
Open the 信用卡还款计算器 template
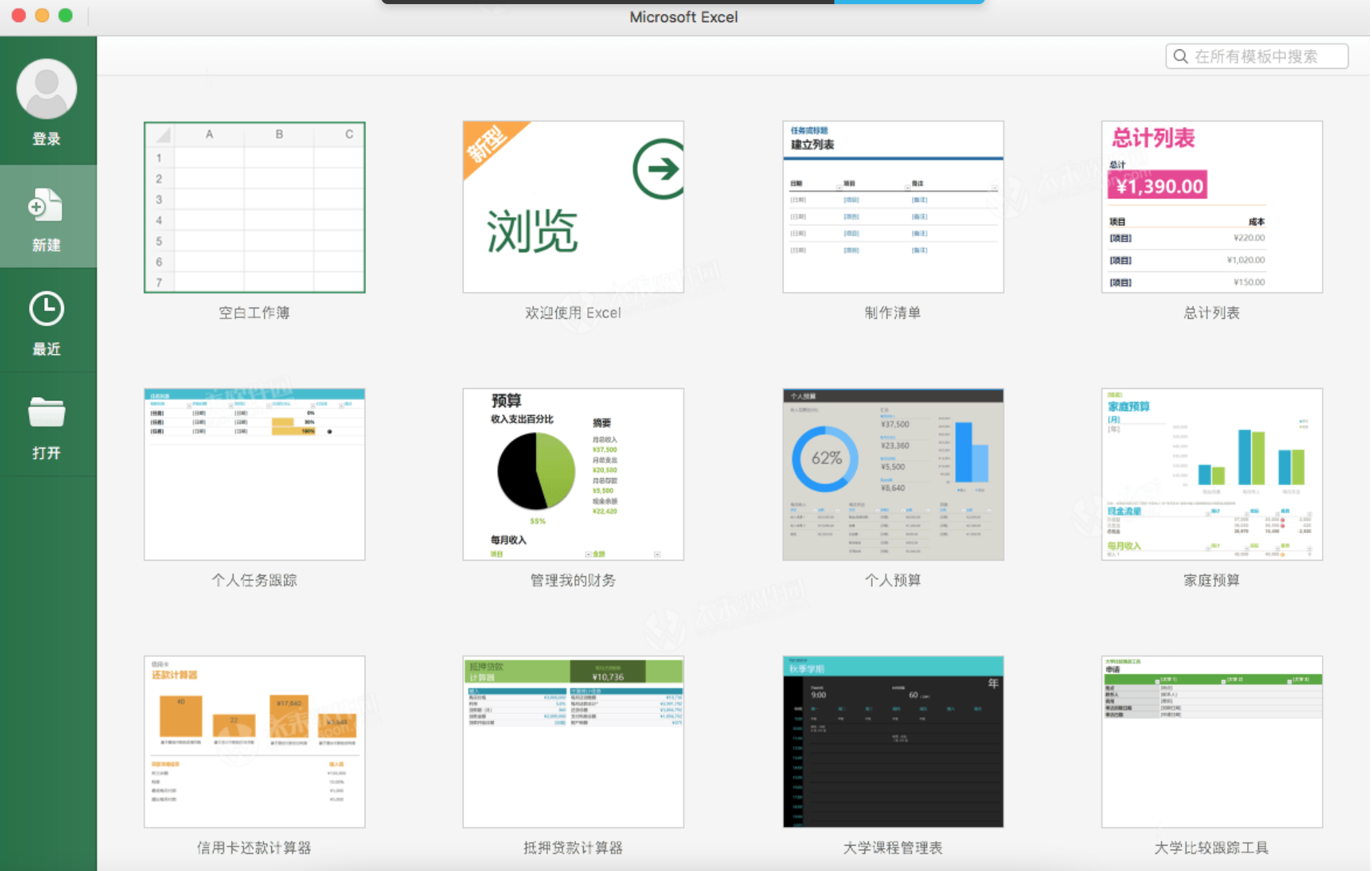click(x=254, y=742)
